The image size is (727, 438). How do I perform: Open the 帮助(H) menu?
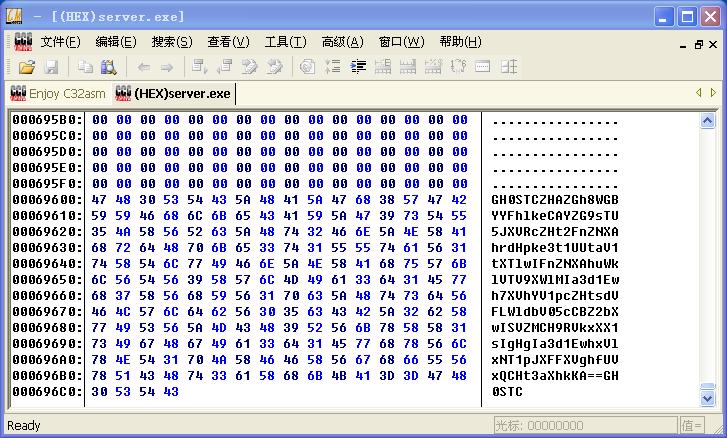(x=460, y=42)
